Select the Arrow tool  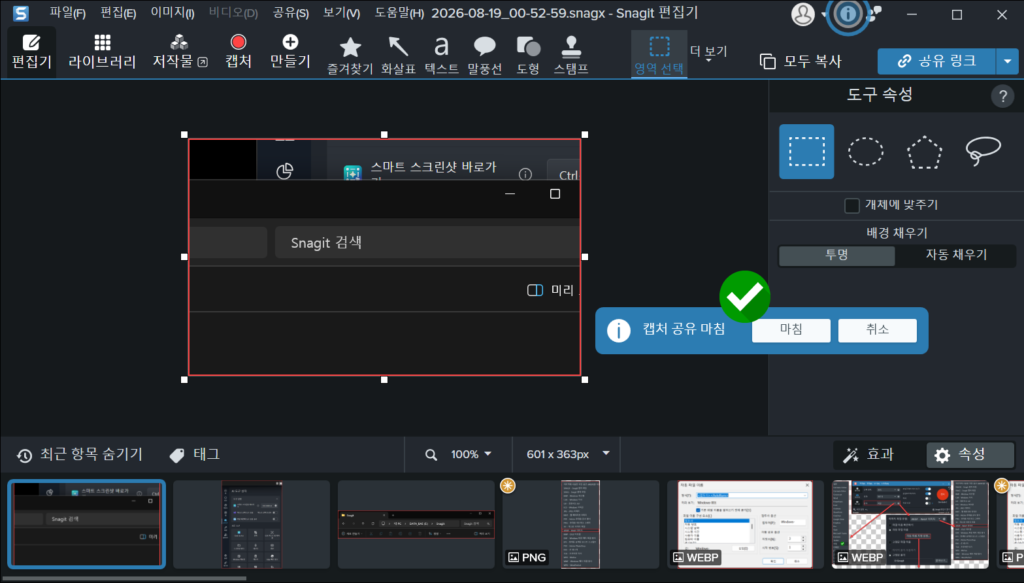[x=398, y=55]
